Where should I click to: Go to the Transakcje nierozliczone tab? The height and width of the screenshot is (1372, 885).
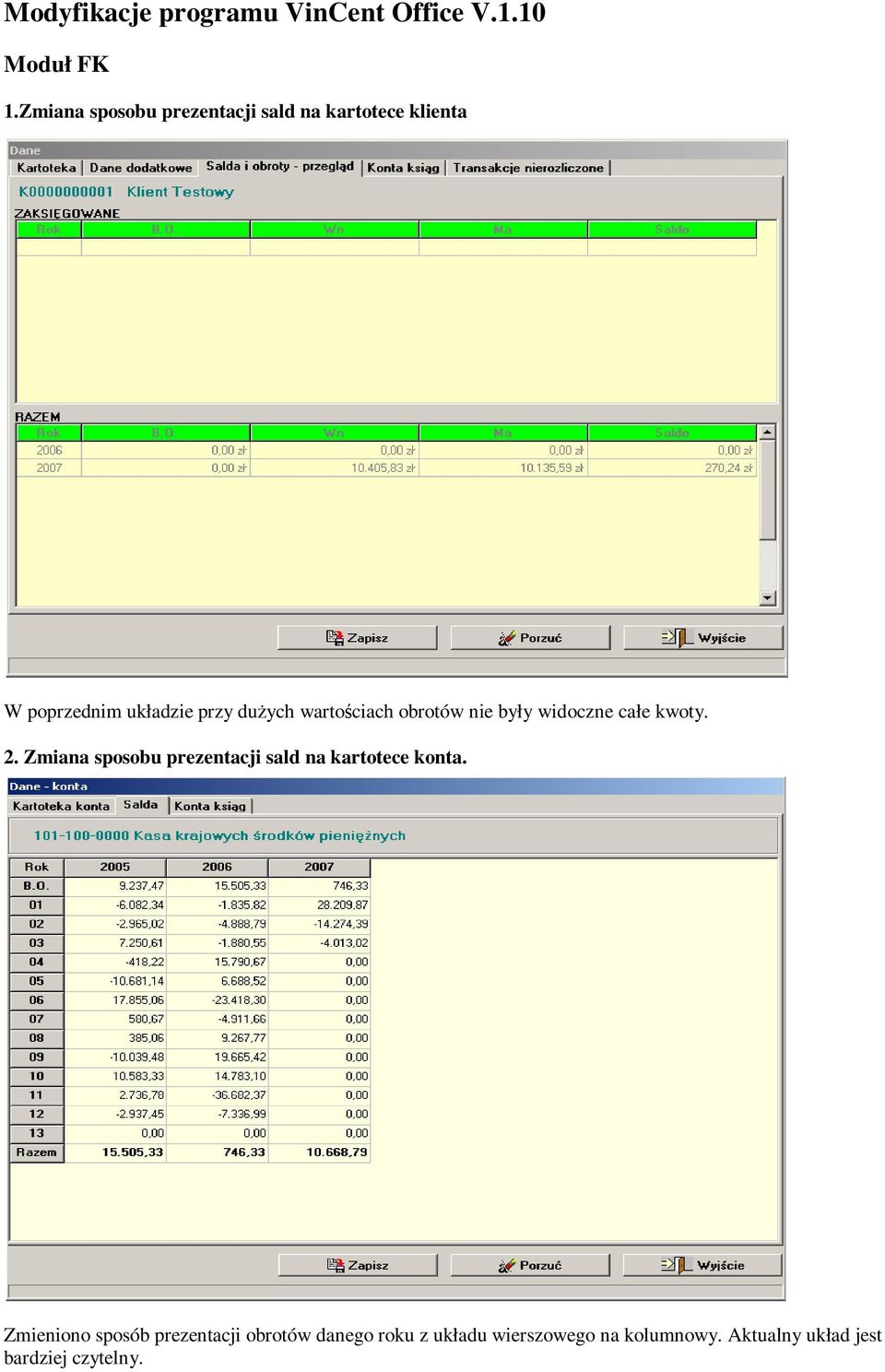[528, 168]
